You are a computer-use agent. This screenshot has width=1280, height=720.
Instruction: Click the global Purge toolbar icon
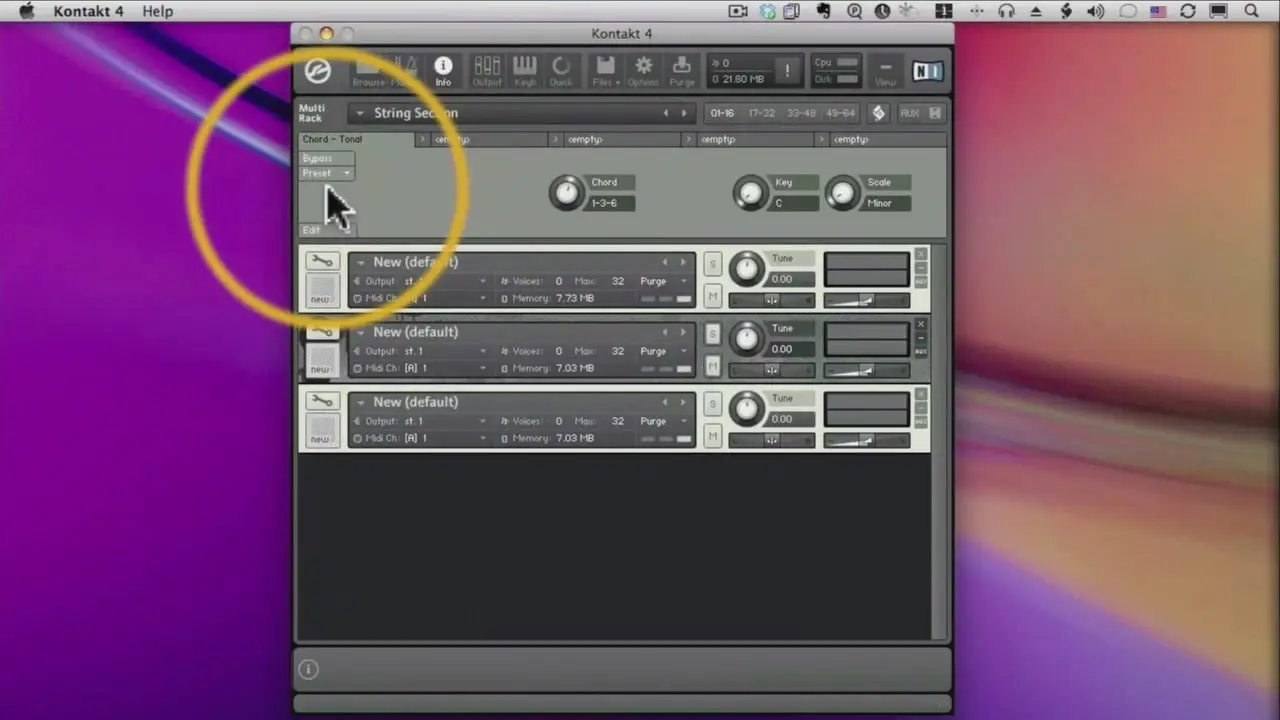682,71
